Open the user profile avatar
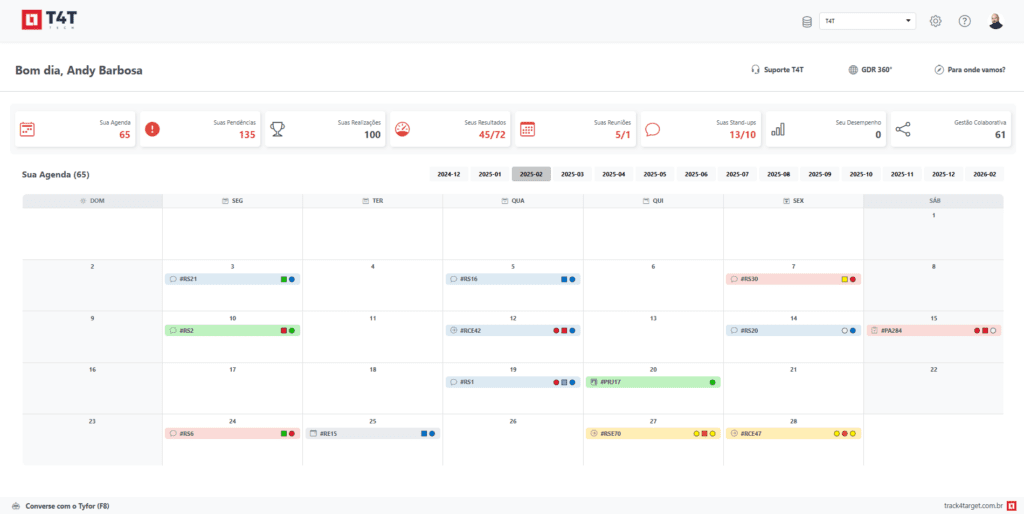This screenshot has width=1024, height=514. pos(995,21)
